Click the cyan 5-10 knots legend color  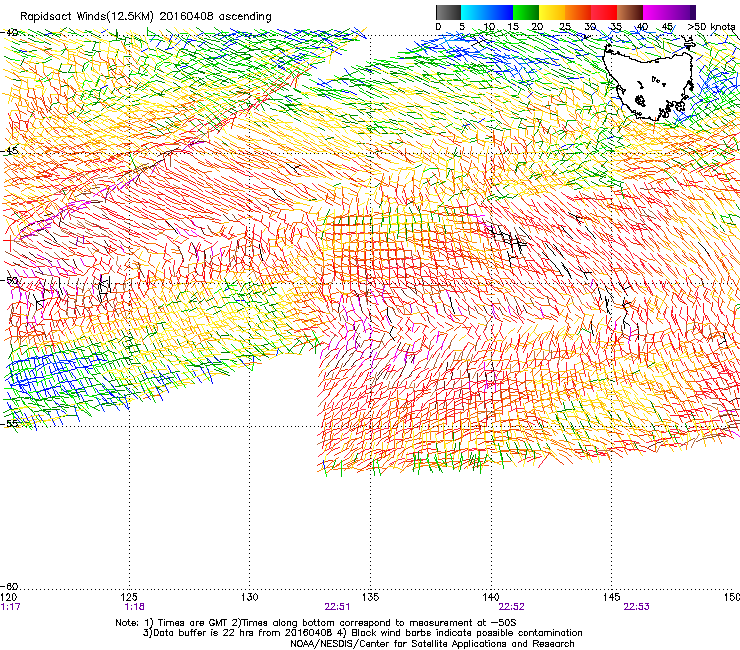pos(474,12)
